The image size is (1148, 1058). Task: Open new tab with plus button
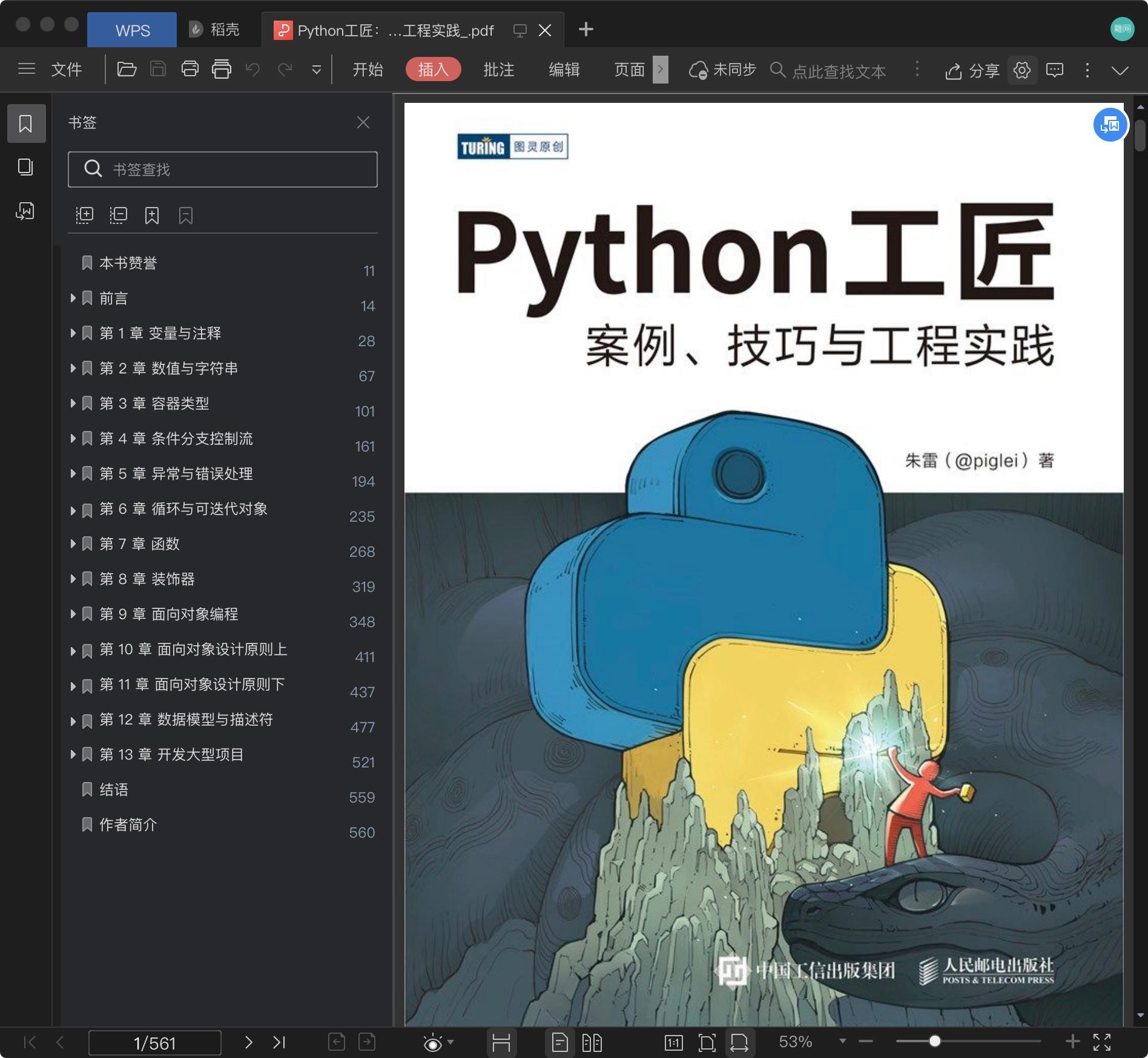pos(586,29)
